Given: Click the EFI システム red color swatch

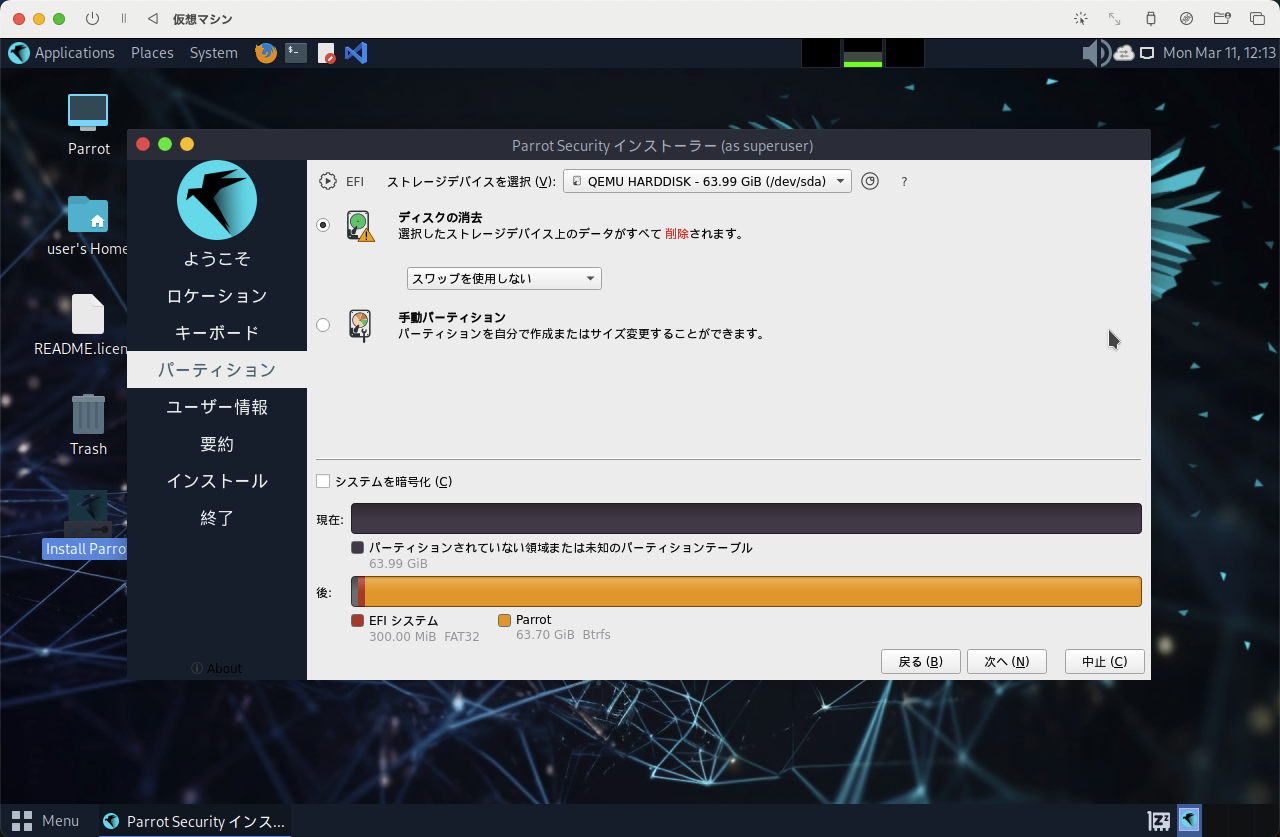Looking at the screenshot, I should pyautogui.click(x=358, y=620).
